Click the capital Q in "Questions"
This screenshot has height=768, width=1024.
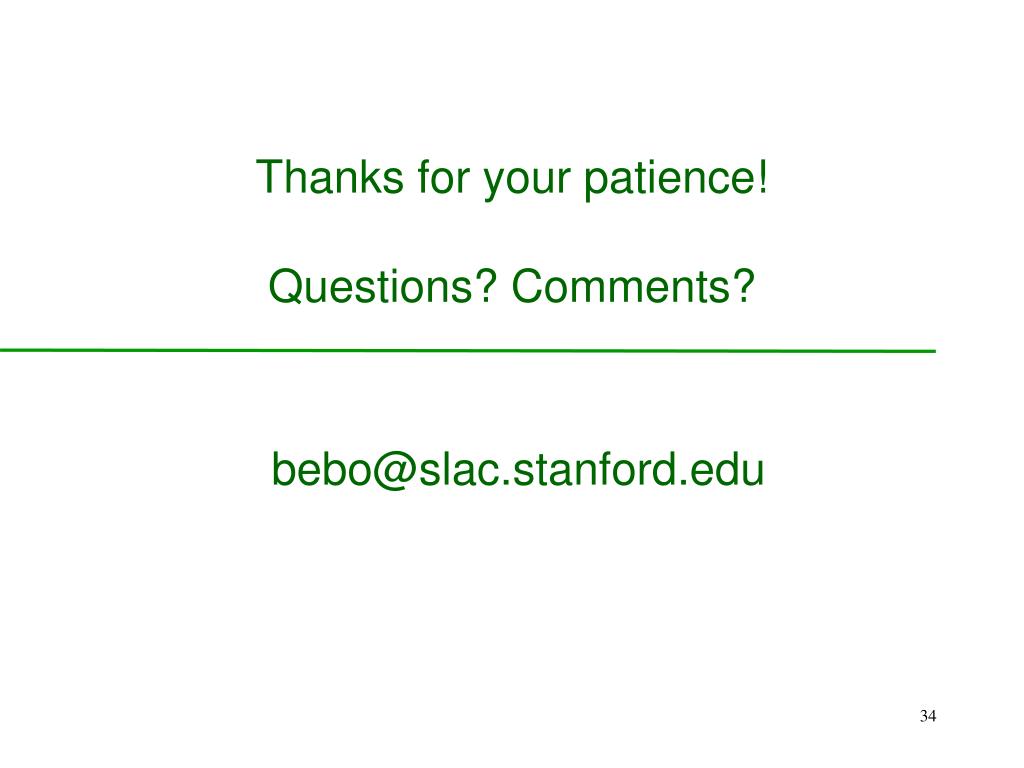pyautogui.click(x=285, y=287)
